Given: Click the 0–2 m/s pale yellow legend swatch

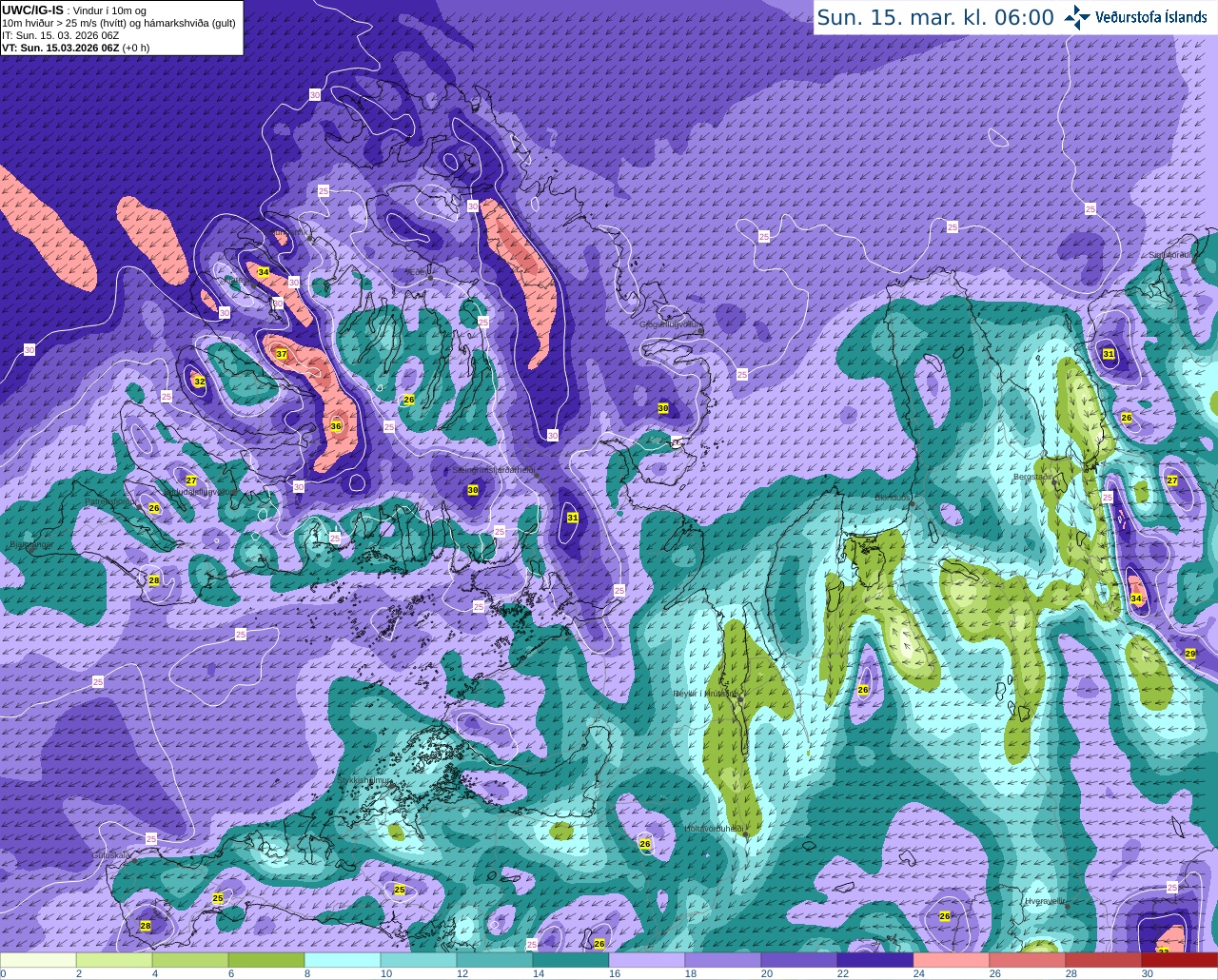Looking at the screenshot, I should coord(38,960).
